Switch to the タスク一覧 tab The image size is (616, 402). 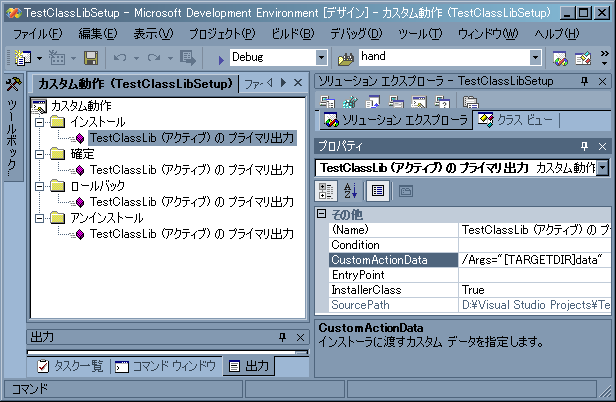(70, 366)
